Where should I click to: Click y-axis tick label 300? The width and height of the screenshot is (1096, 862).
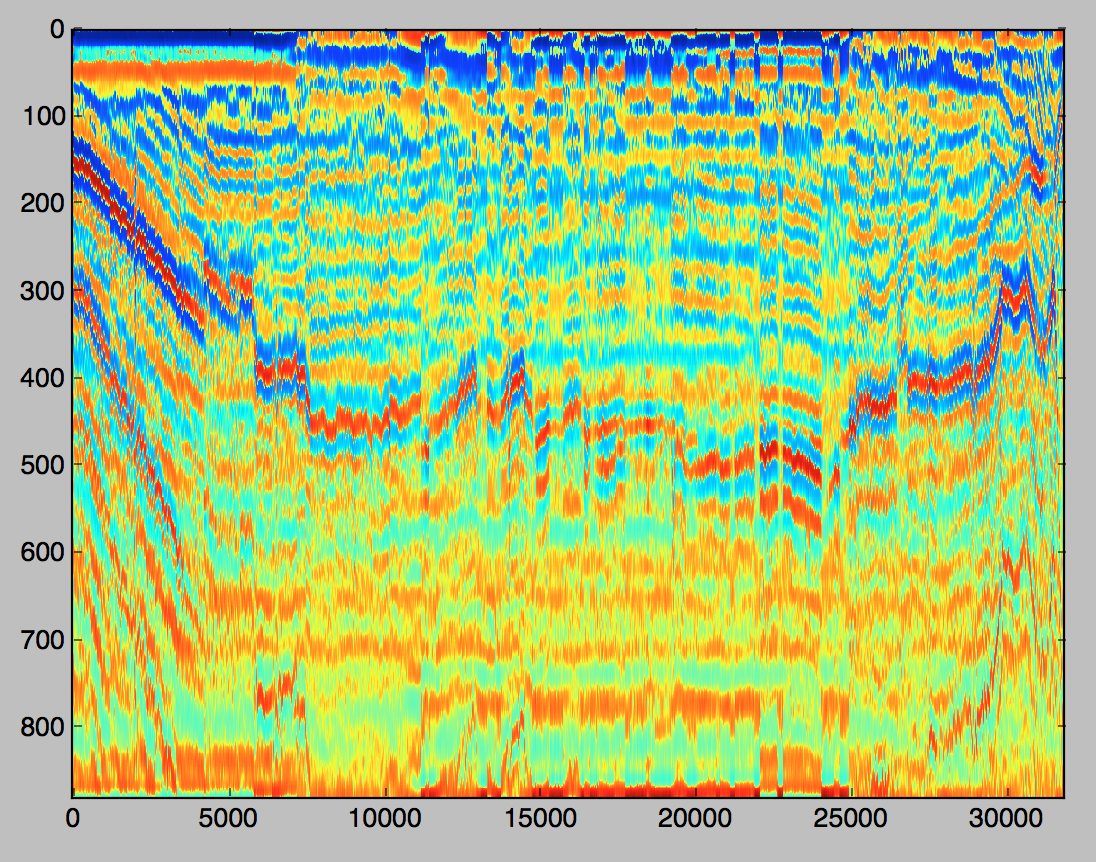click(x=43, y=290)
